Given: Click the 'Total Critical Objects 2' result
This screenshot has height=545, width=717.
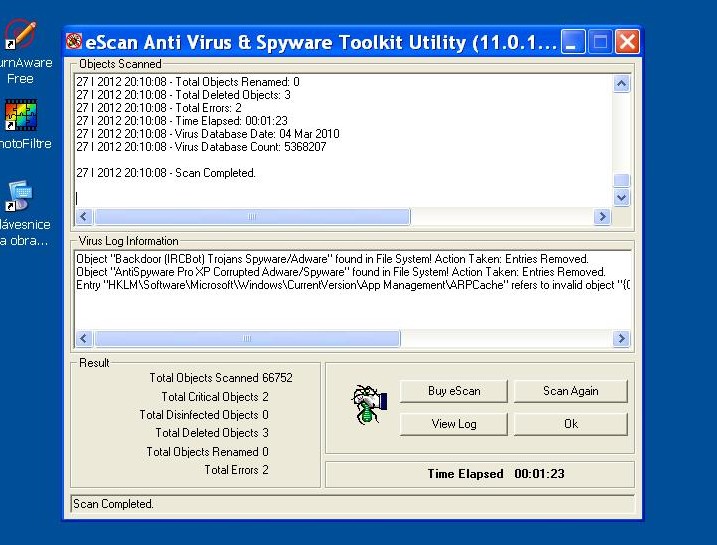Looking at the screenshot, I should pyautogui.click(x=215, y=396).
